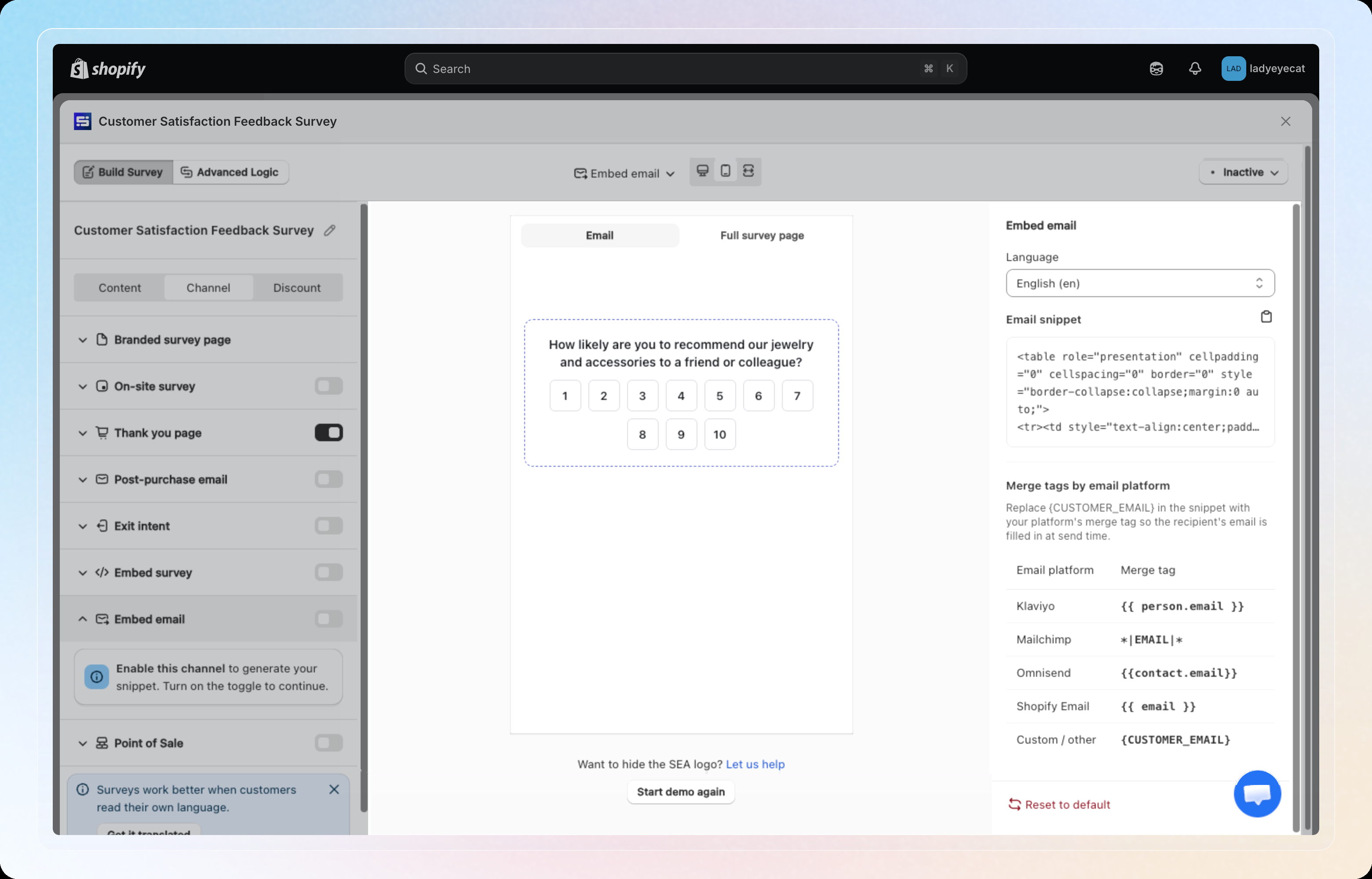Expand the Exit intent chevron
The image size is (1372, 879).
(x=83, y=526)
